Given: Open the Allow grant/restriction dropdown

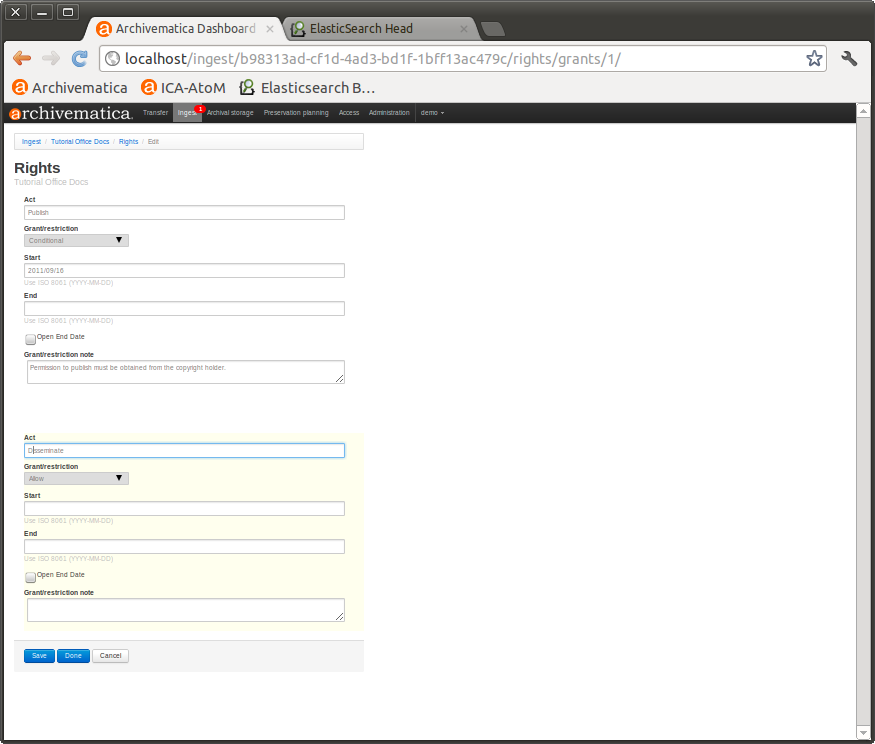Looking at the screenshot, I should click(76, 478).
